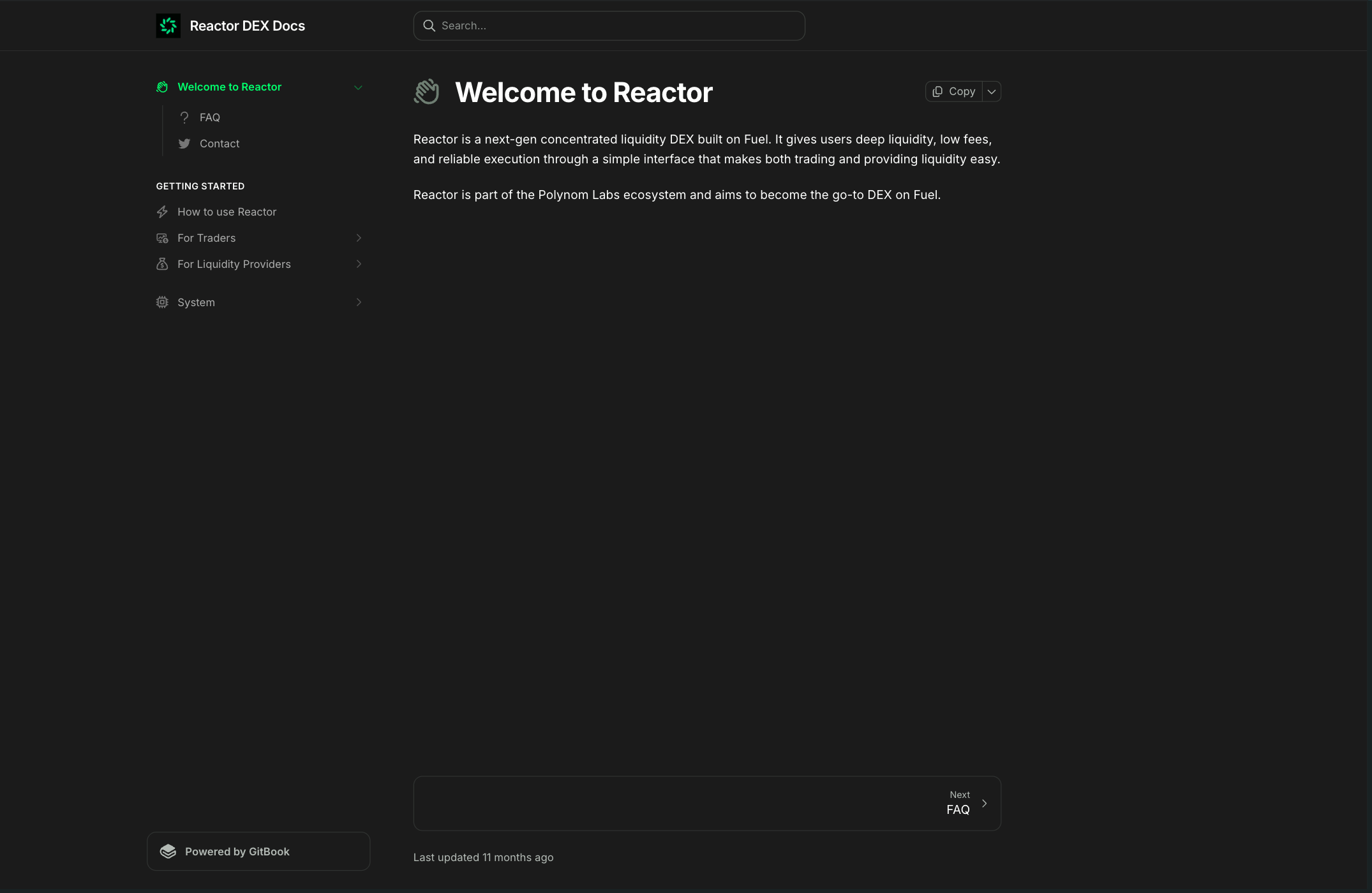This screenshot has width=1372, height=893.
Task: Click the For Traders sidebar icon
Action: tap(162, 238)
